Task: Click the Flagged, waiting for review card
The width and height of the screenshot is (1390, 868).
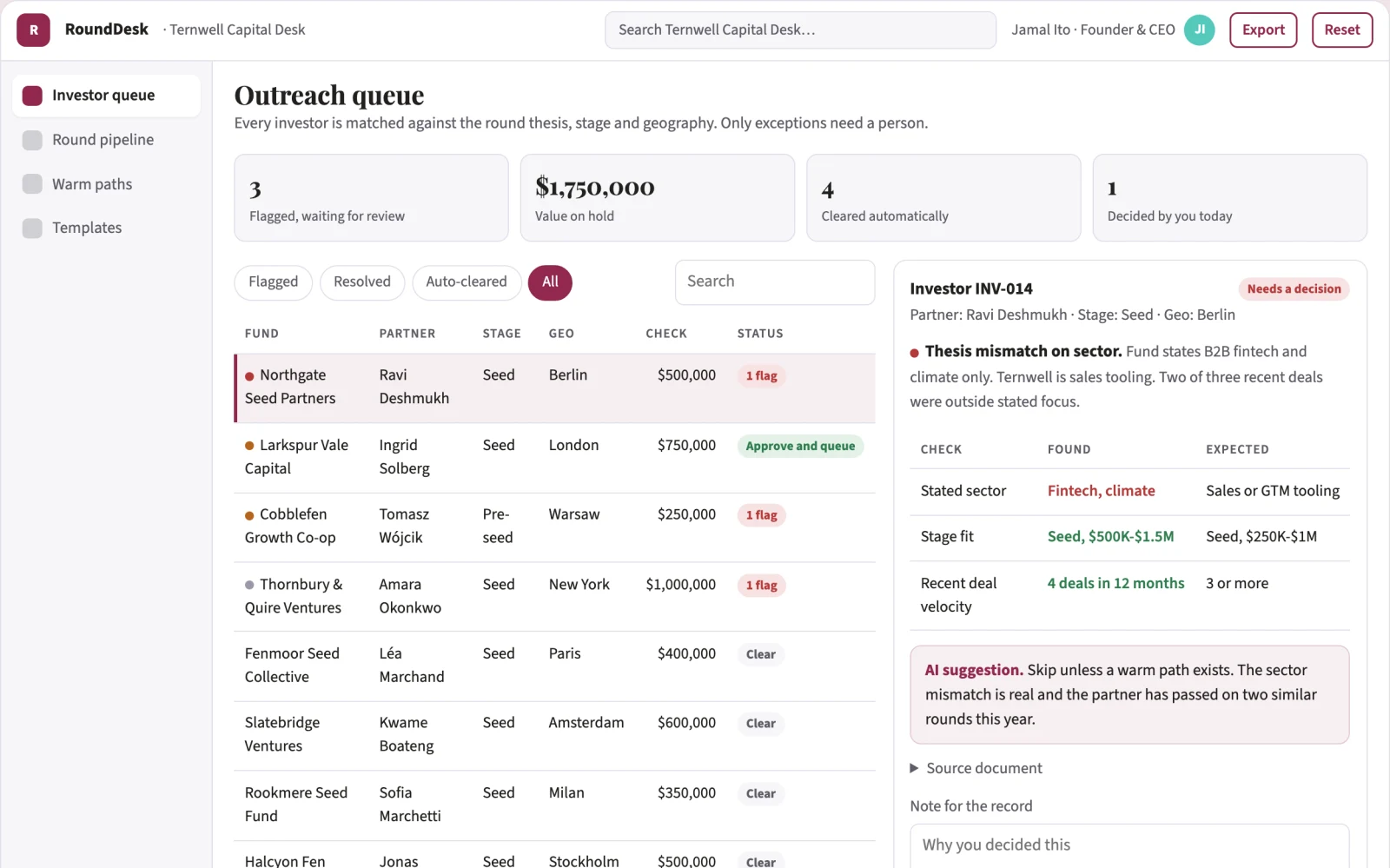Action: (371, 198)
